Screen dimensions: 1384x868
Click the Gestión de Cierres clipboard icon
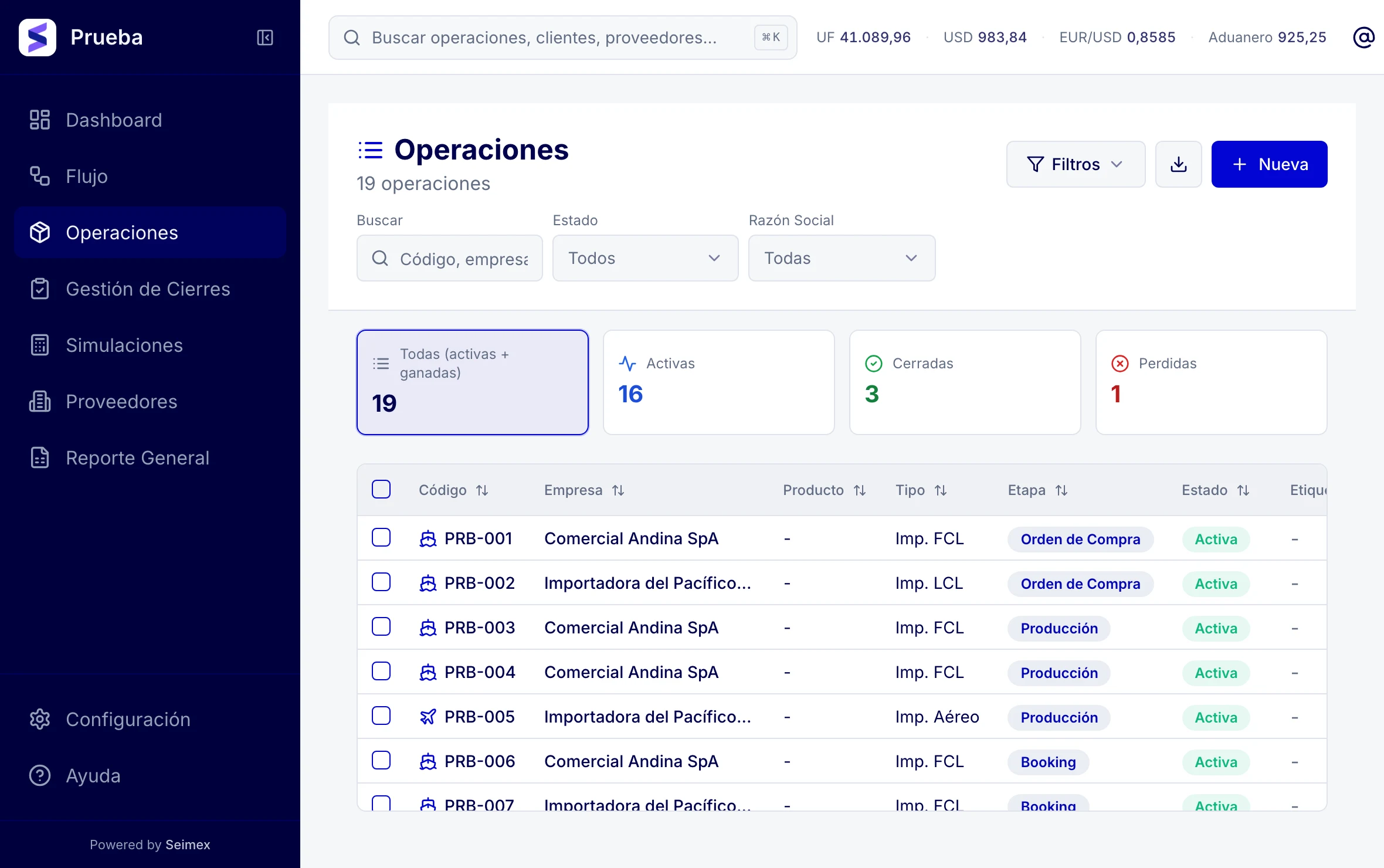[x=40, y=289]
